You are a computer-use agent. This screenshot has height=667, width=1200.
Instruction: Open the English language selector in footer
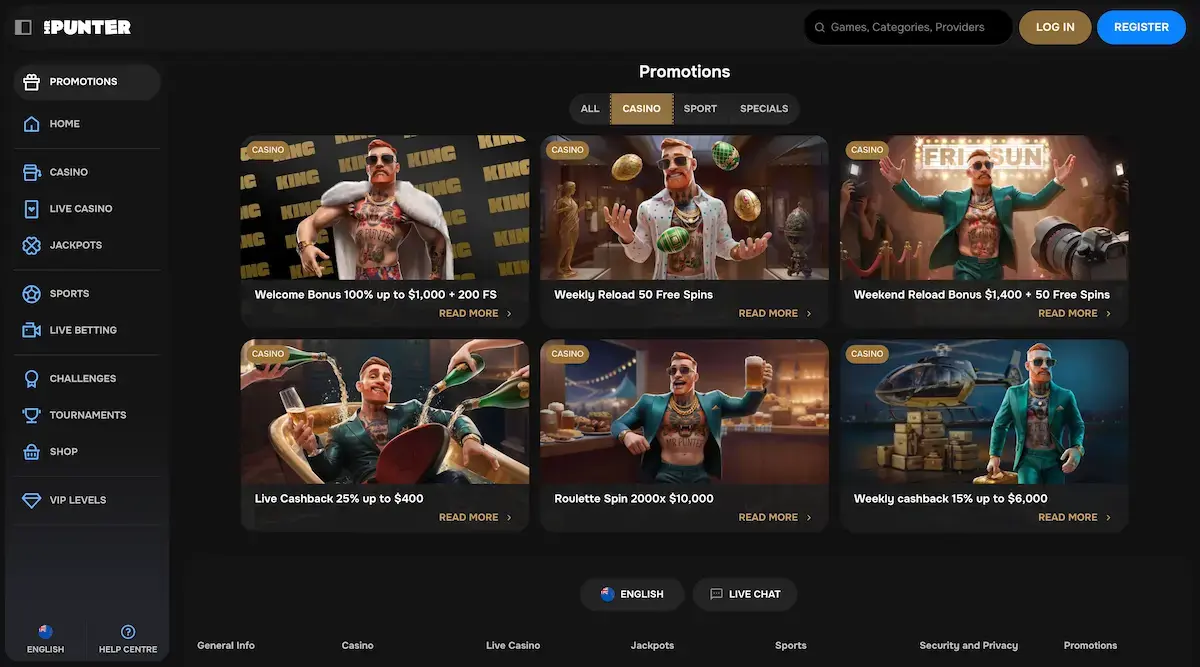point(632,594)
